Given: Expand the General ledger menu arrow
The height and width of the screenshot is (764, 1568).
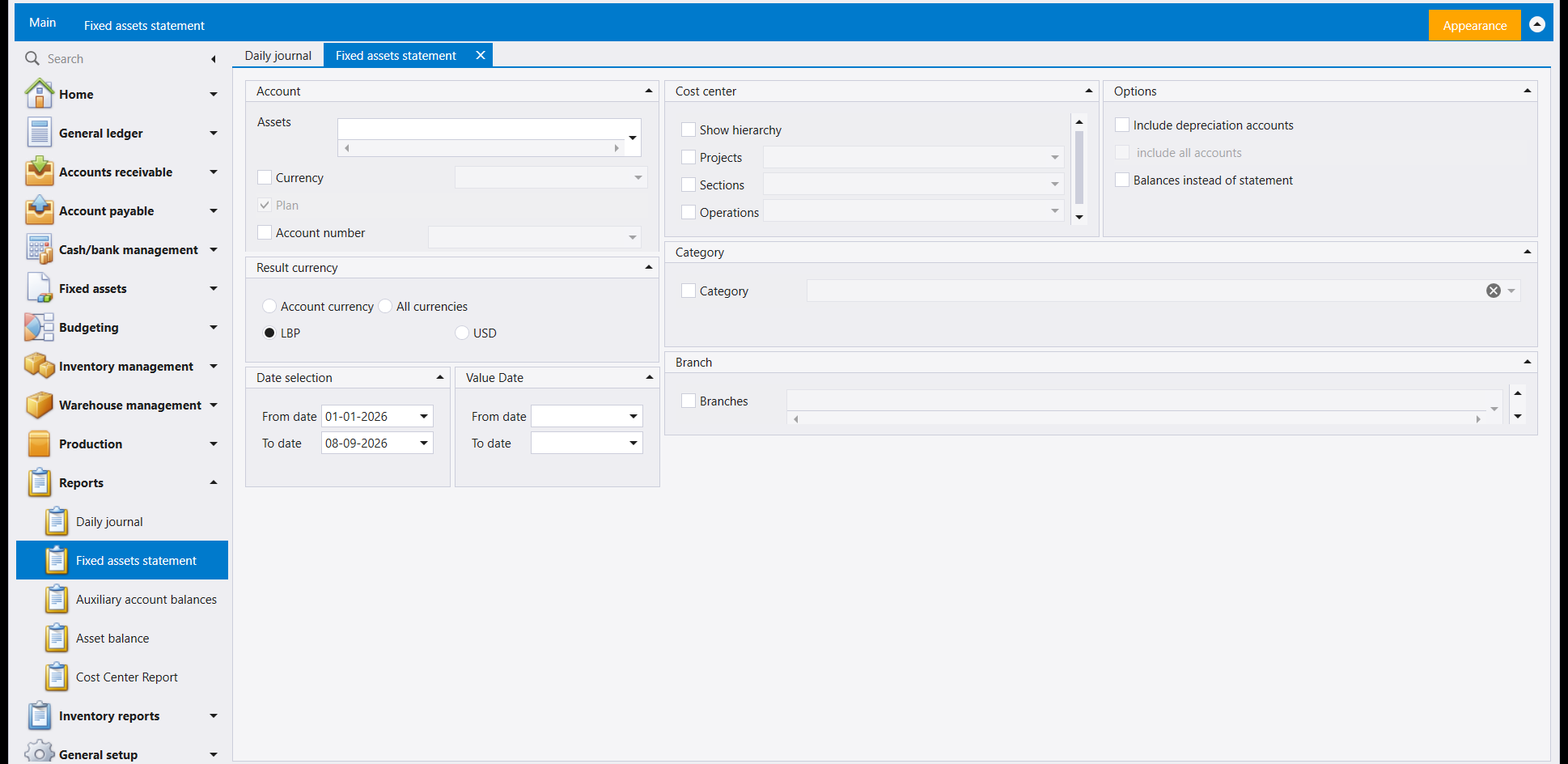Looking at the screenshot, I should point(214,133).
